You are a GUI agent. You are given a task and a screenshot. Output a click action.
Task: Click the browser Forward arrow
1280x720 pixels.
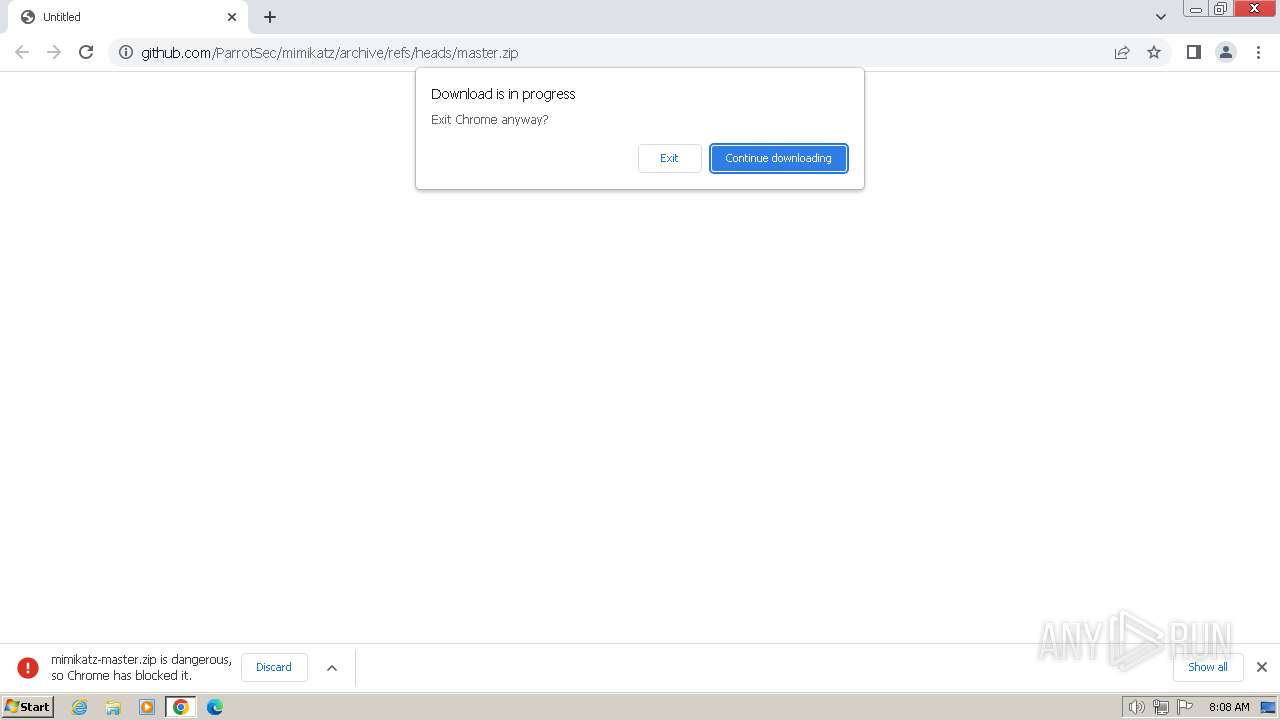(54, 52)
